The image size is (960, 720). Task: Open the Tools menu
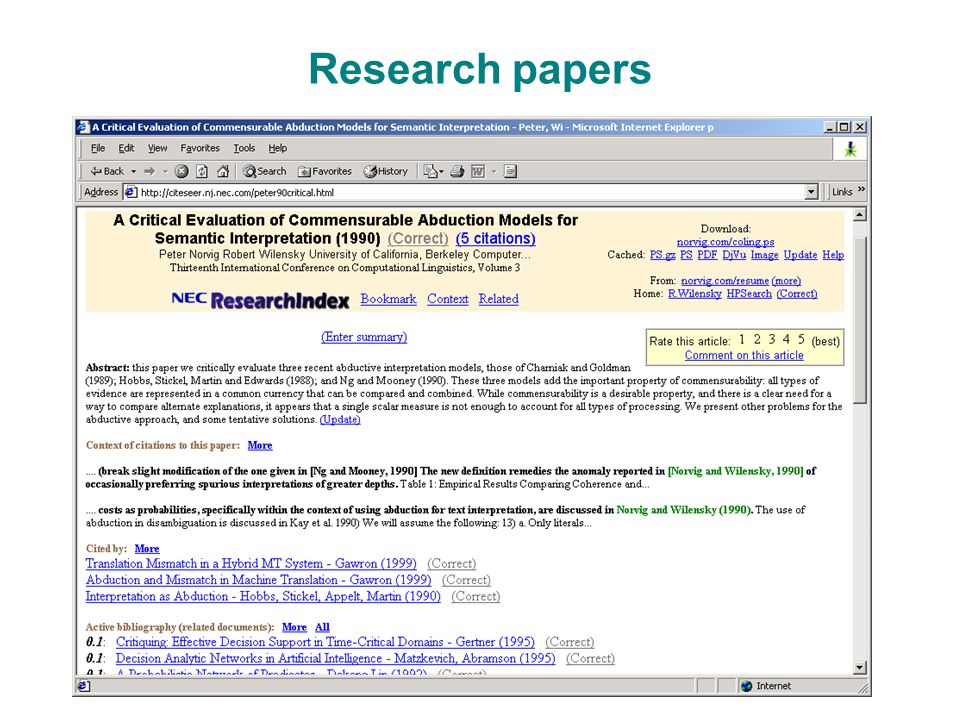click(x=244, y=148)
